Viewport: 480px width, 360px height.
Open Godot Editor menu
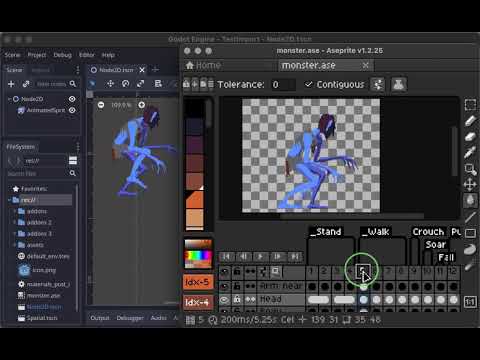tap(87, 55)
